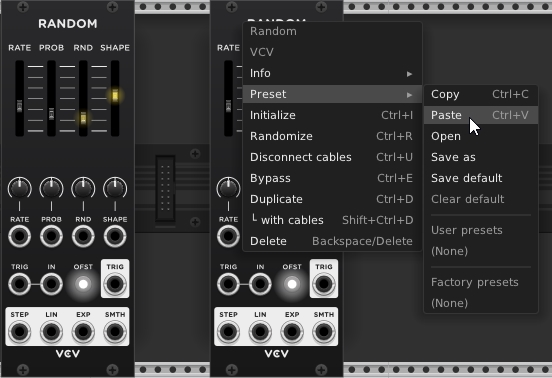Click LIN output jack on left Random module
Screen dimensions: 552x378
[x=51, y=332]
